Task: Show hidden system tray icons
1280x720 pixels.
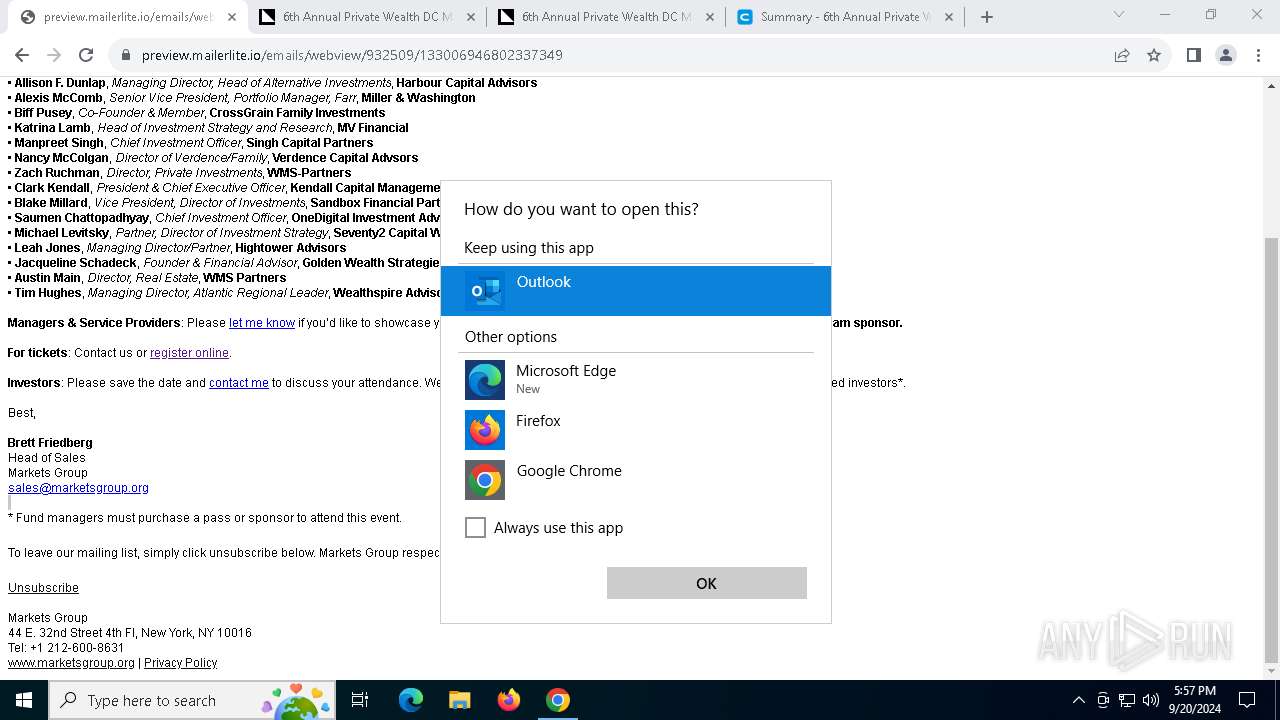Action: click(x=1078, y=700)
